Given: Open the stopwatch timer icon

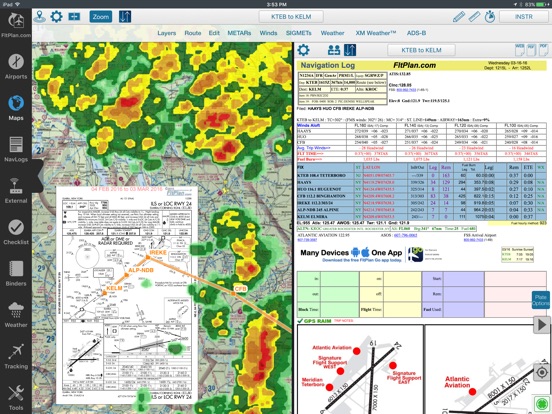Looking at the screenshot, I should [x=490, y=17].
